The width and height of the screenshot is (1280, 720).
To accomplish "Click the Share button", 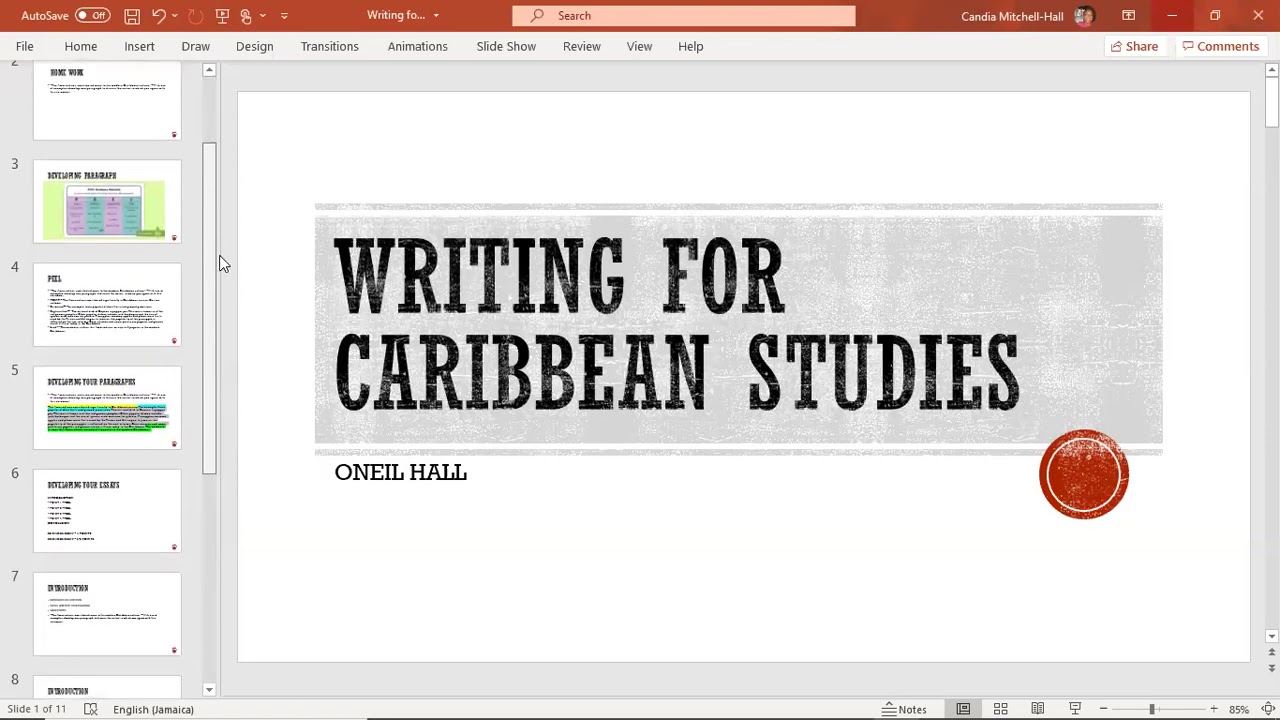I will click(1134, 46).
